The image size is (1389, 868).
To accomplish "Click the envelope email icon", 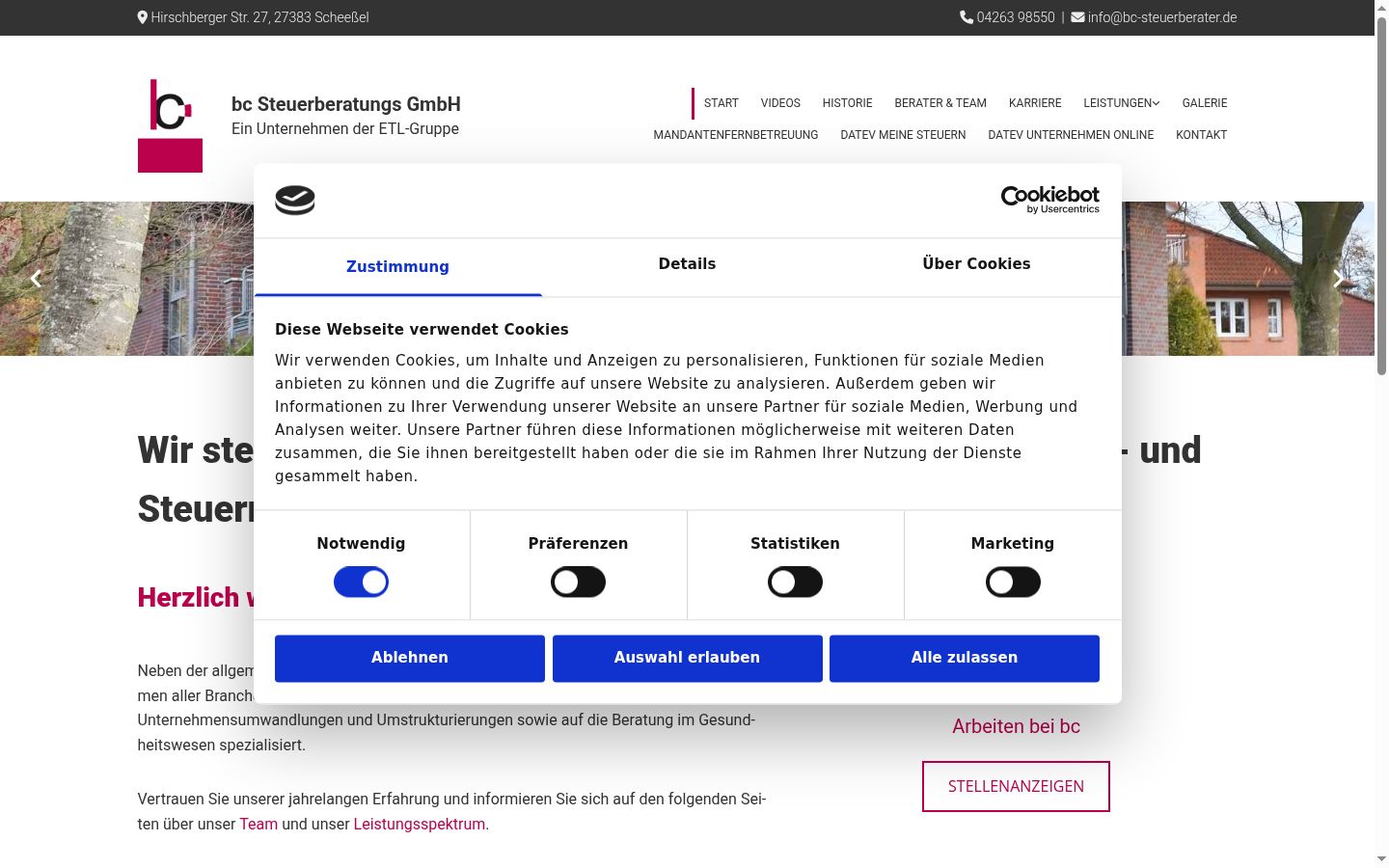I will point(1077,17).
